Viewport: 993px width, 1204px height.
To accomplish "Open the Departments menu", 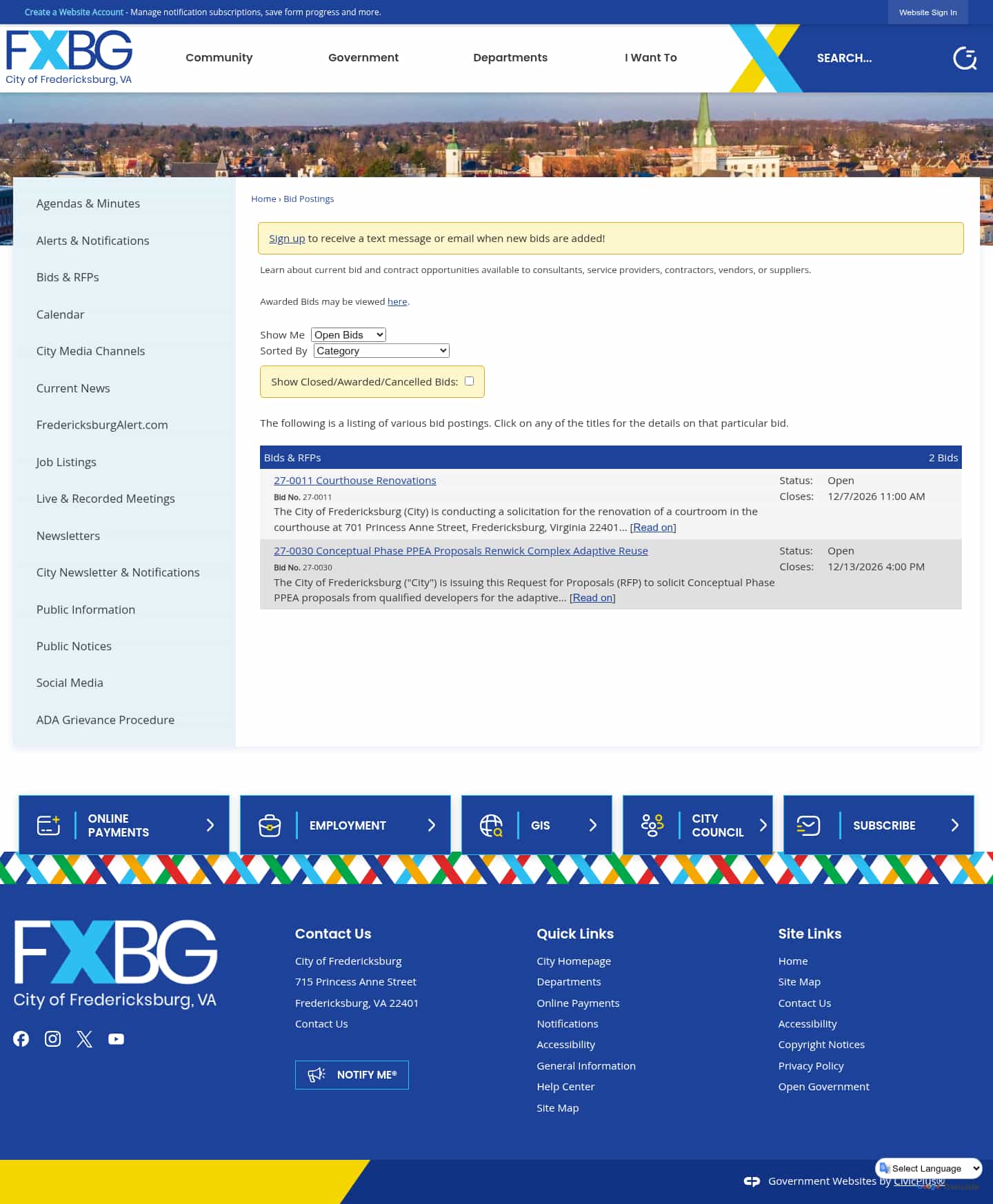I will point(510,57).
